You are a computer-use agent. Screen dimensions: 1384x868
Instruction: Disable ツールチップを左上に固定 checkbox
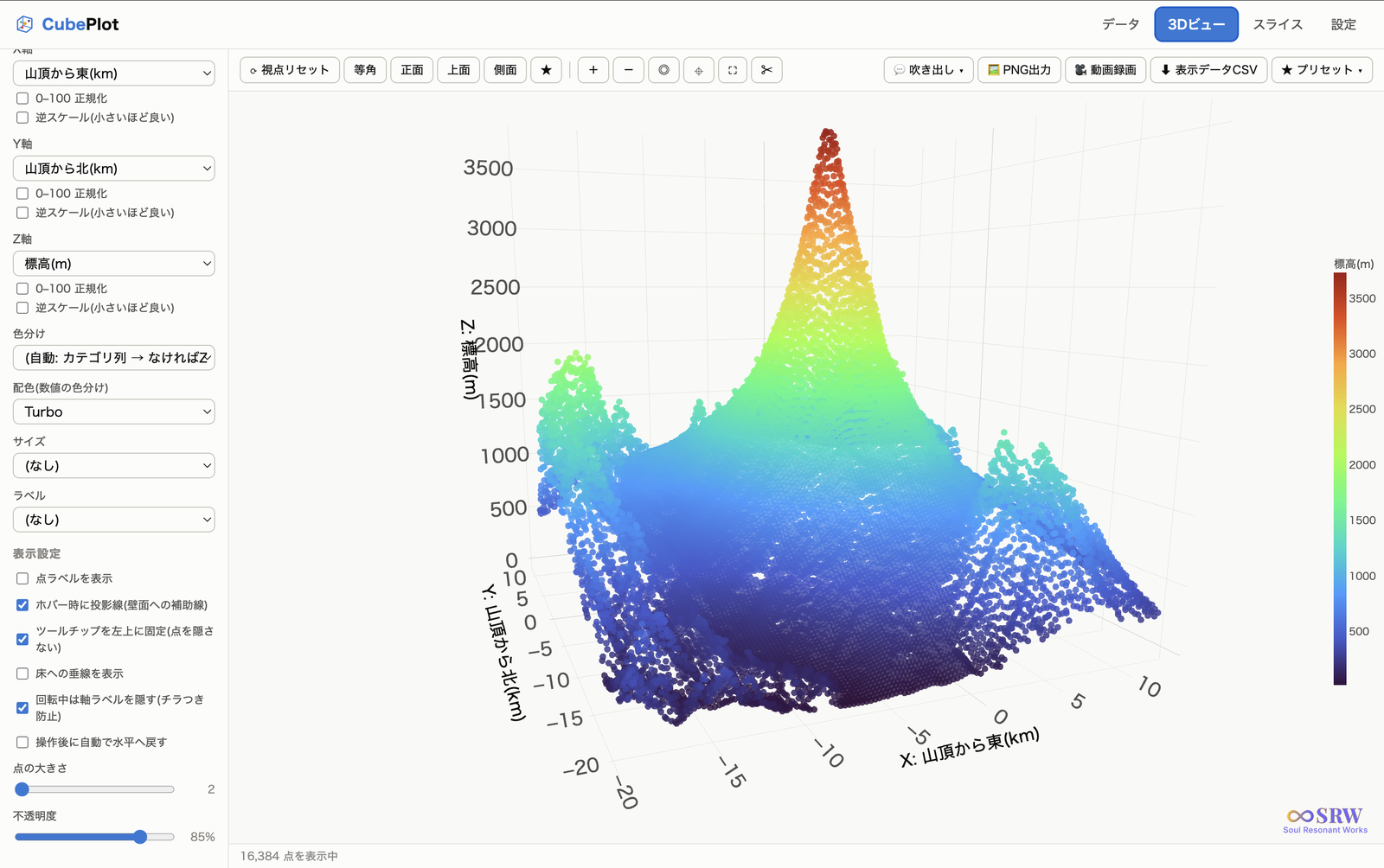click(22, 639)
